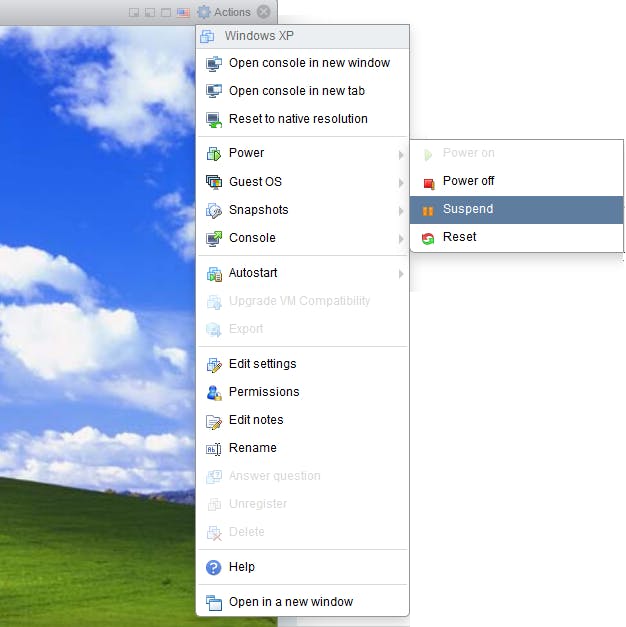This screenshot has height=627, width=626.
Task: Select Edit notes
Action: (x=302, y=420)
